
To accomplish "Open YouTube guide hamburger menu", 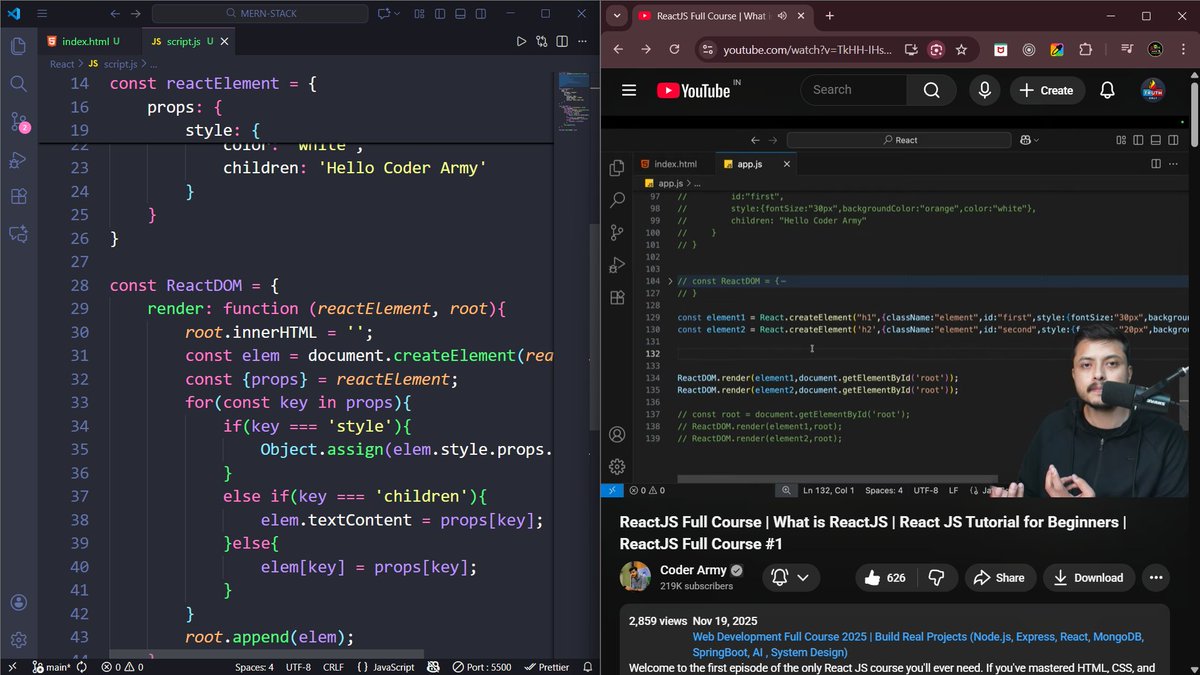I will (629, 90).
